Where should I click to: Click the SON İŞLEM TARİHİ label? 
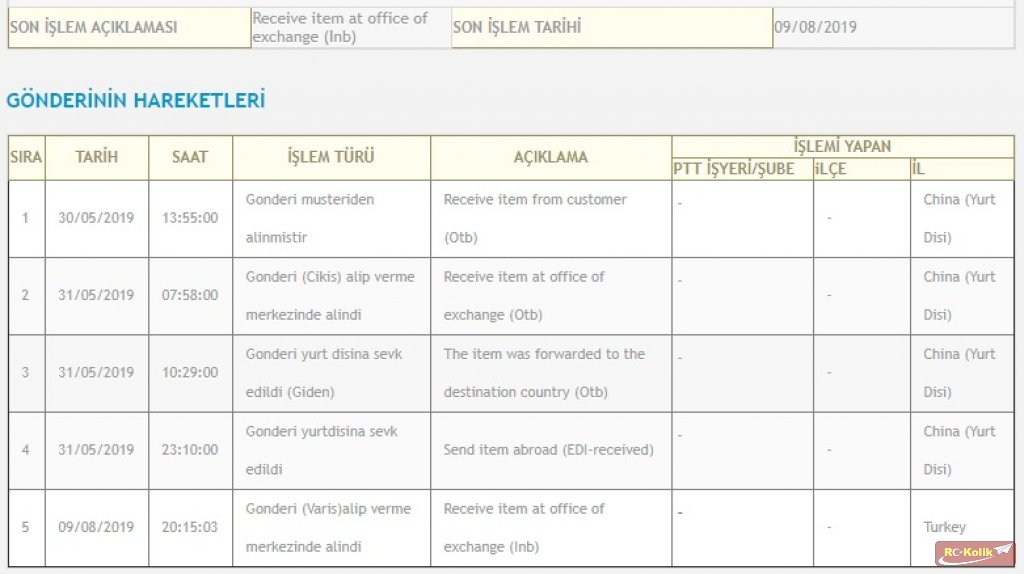pyautogui.click(x=517, y=27)
